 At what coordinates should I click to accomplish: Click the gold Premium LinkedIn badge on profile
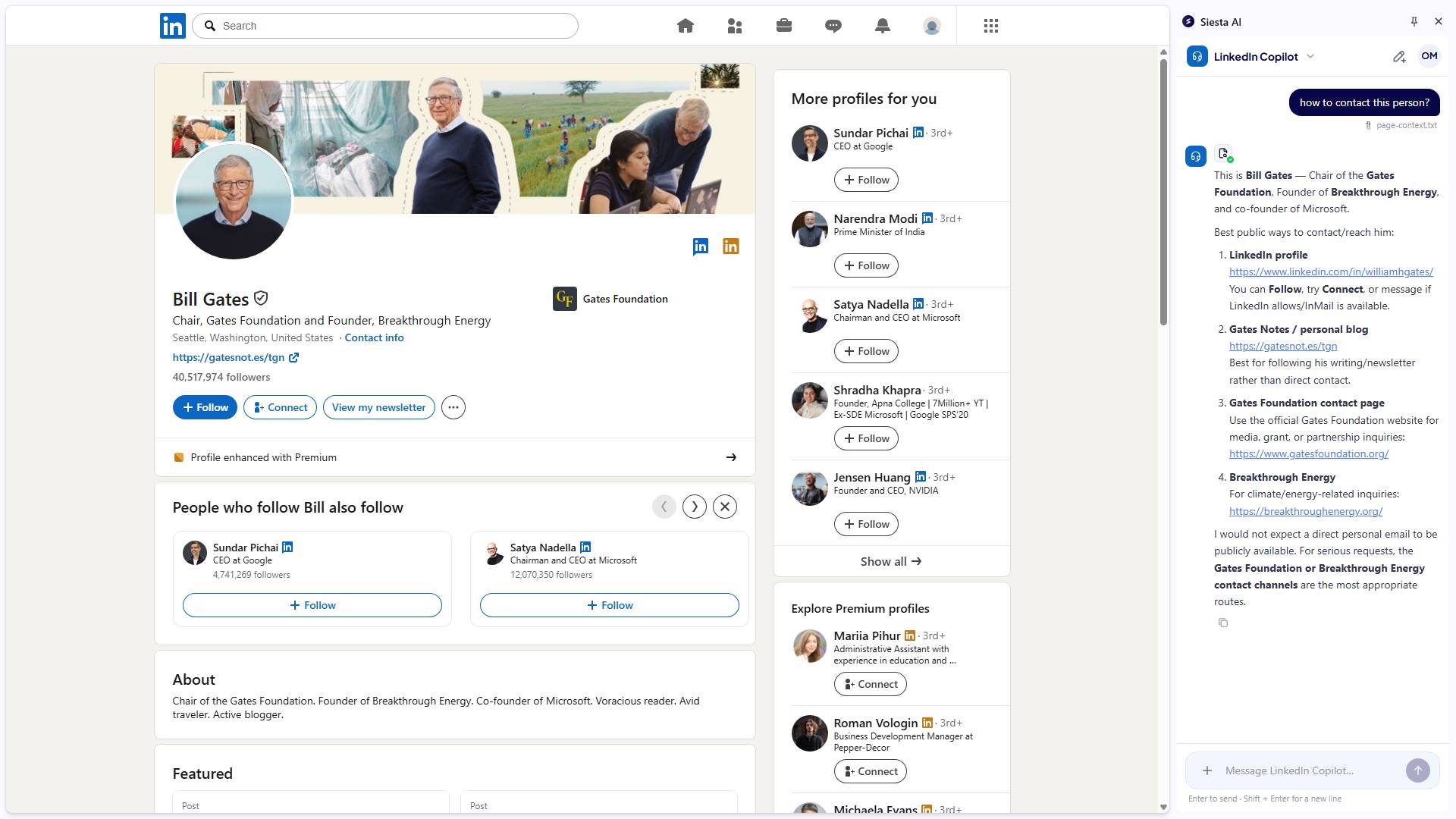pyautogui.click(x=731, y=246)
